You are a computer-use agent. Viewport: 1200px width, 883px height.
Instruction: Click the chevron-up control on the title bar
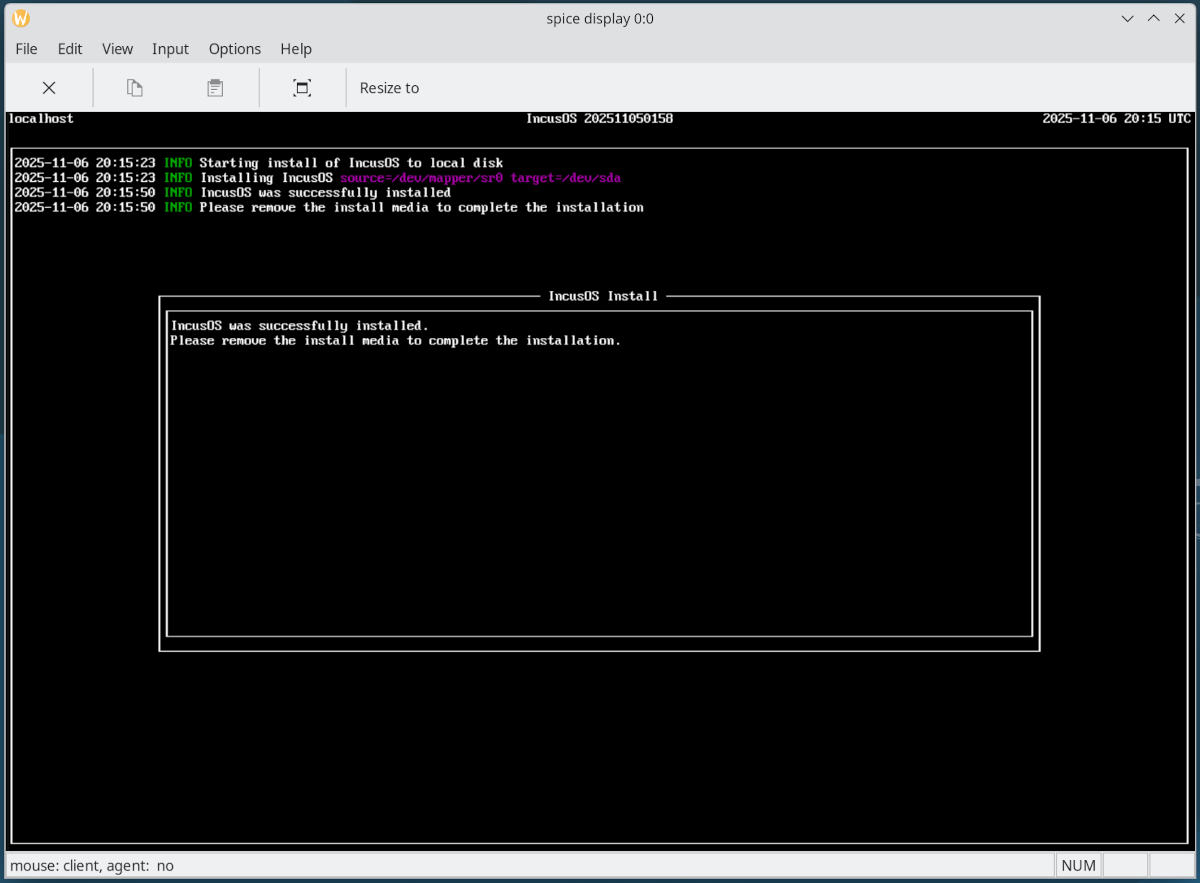[1152, 18]
